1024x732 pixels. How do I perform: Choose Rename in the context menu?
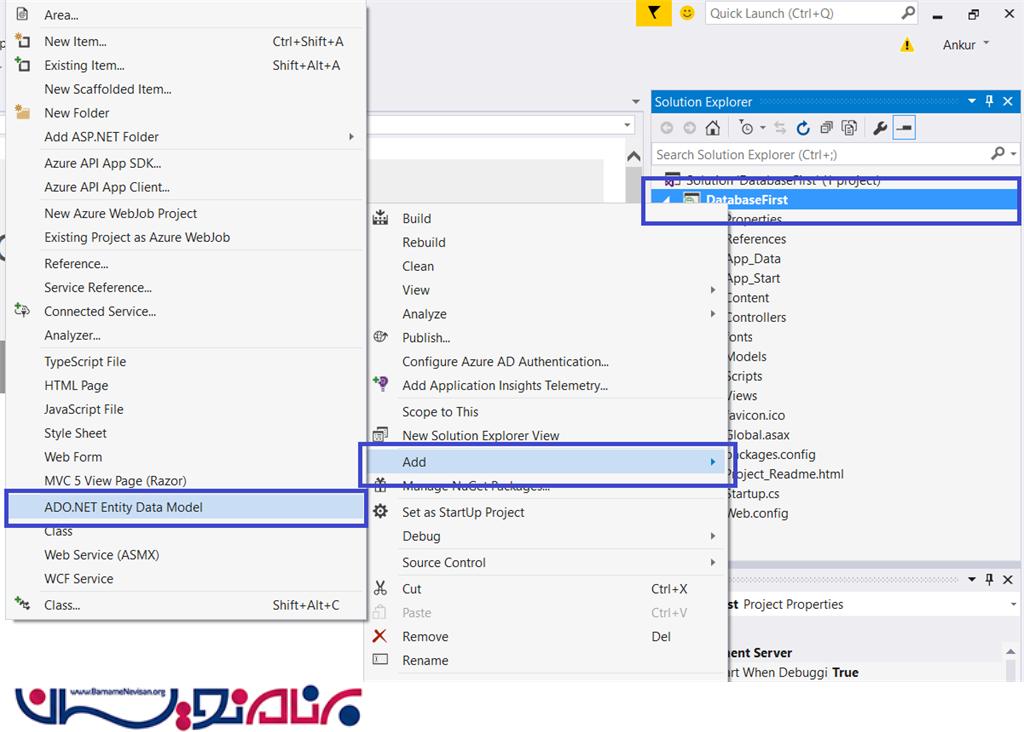545,660
